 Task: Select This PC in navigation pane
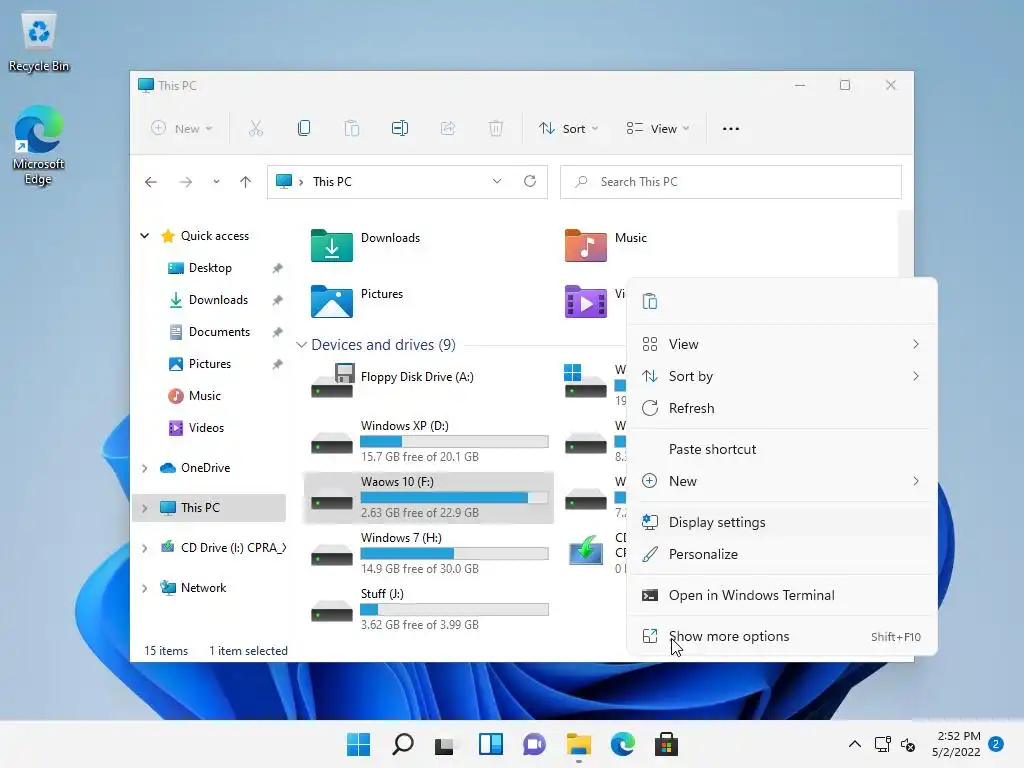[209, 507]
